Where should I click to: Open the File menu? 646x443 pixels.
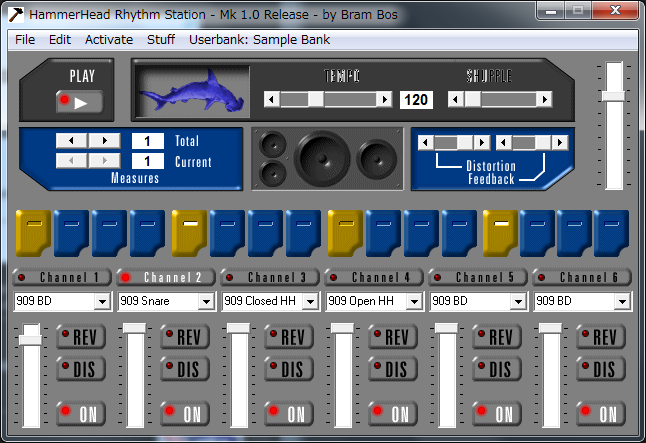25,40
